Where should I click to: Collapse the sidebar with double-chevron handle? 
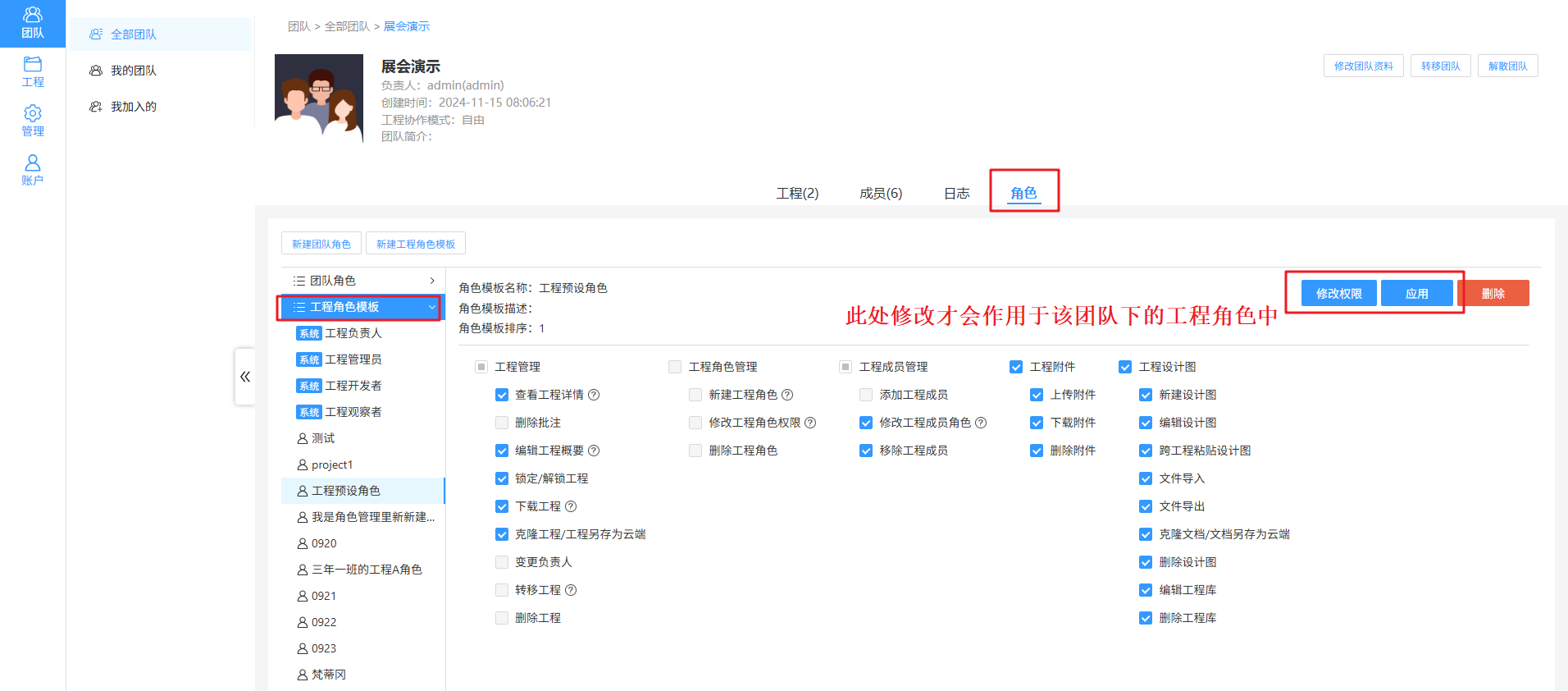[245, 377]
